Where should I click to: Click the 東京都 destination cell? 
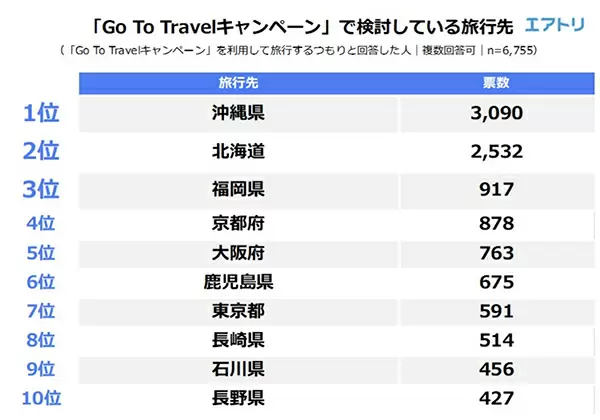tap(238, 311)
